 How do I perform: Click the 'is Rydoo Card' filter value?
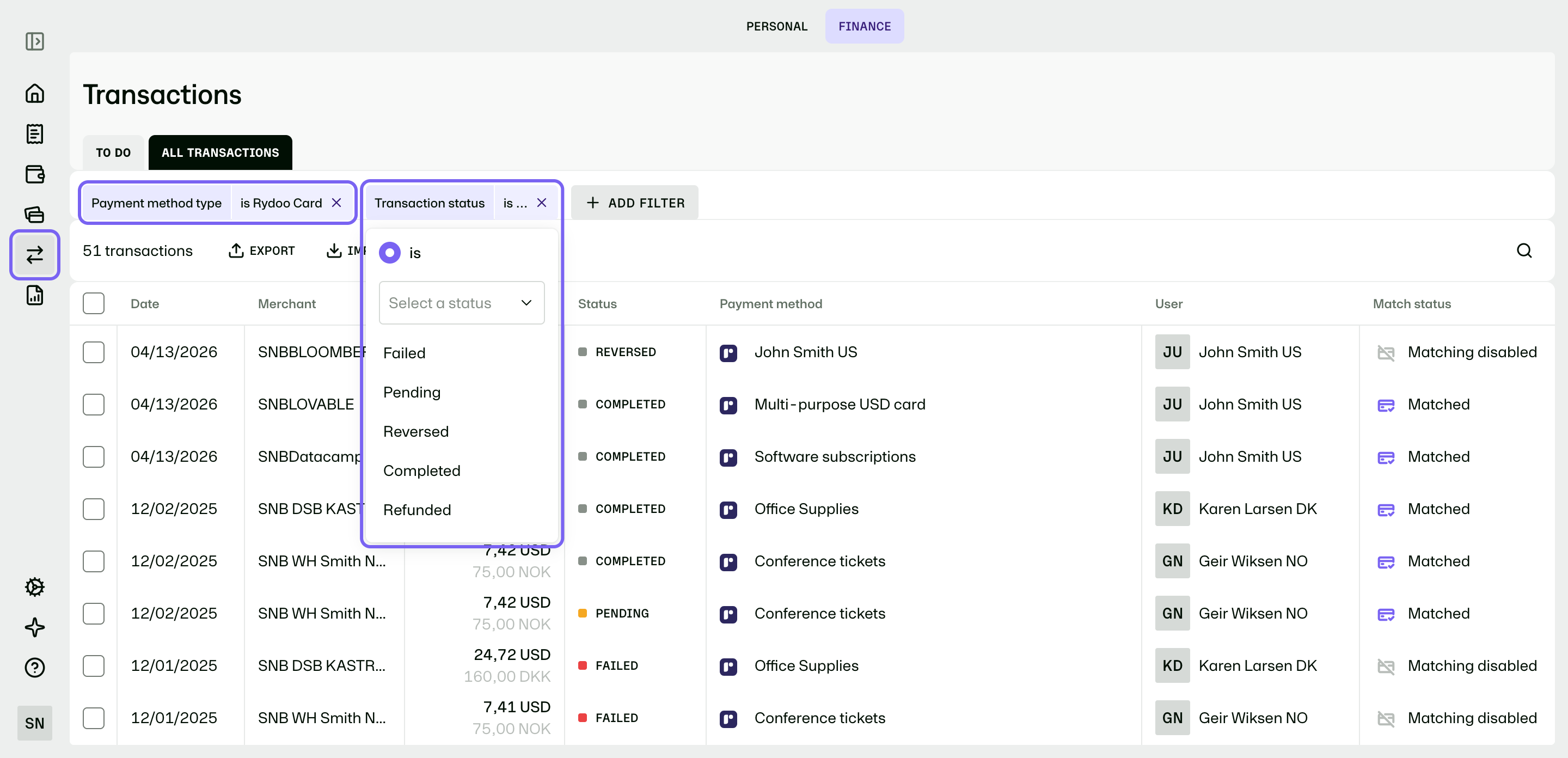pyautogui.click(x=280, y=203)
